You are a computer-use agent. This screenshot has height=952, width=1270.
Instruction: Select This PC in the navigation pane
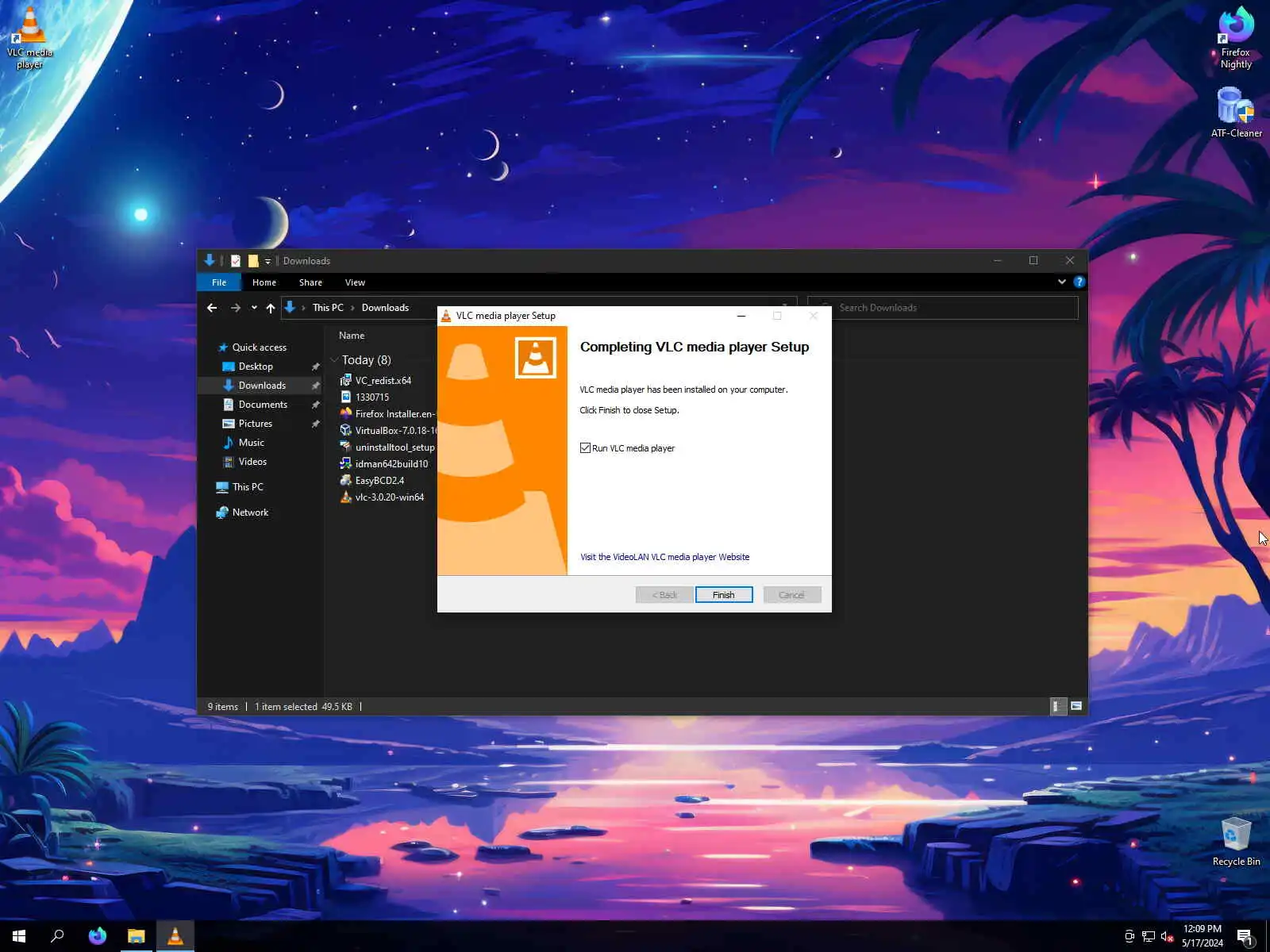click(x=248, y=487)
